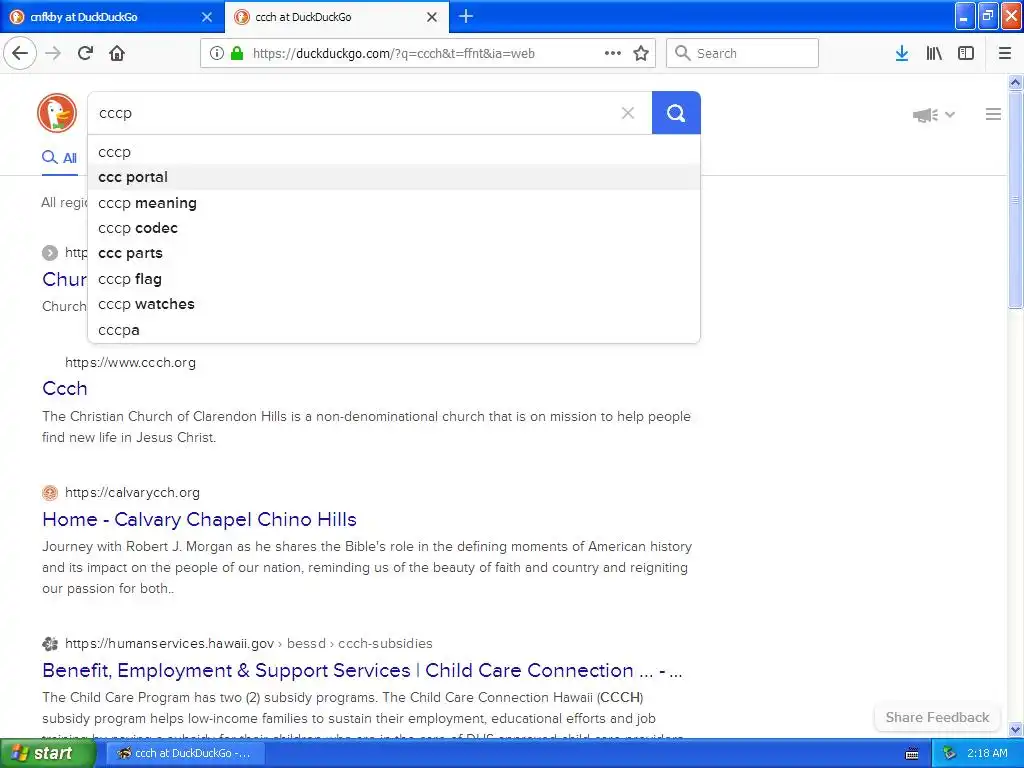
Task: Open 'Home - Calvary Chapel Chino Hills' link
Action: click(x=199, y=519)
